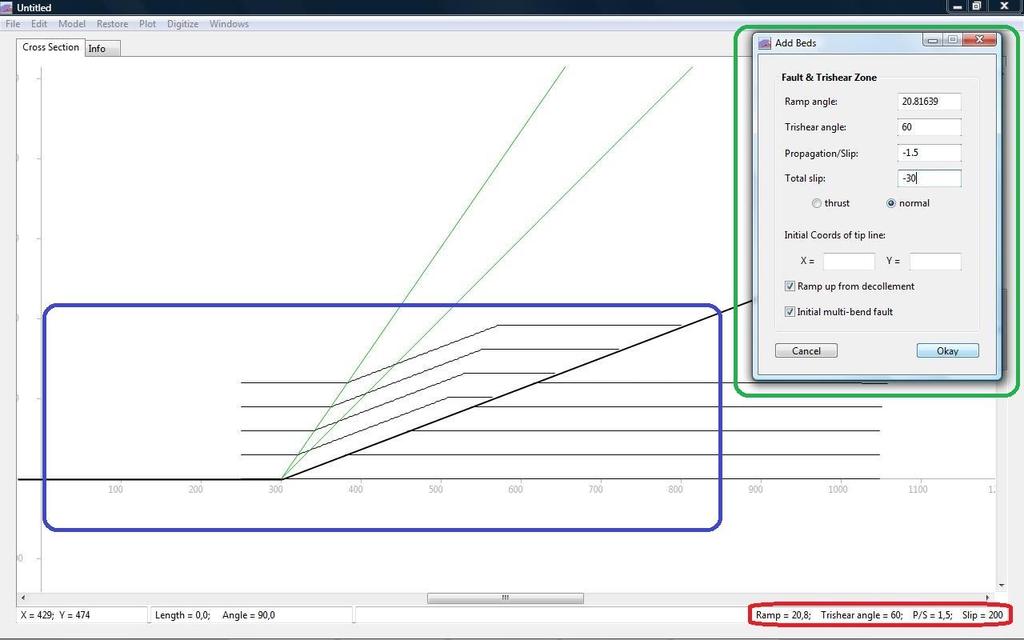
Task: Close the Add Beds dialog
Action: 979,40
